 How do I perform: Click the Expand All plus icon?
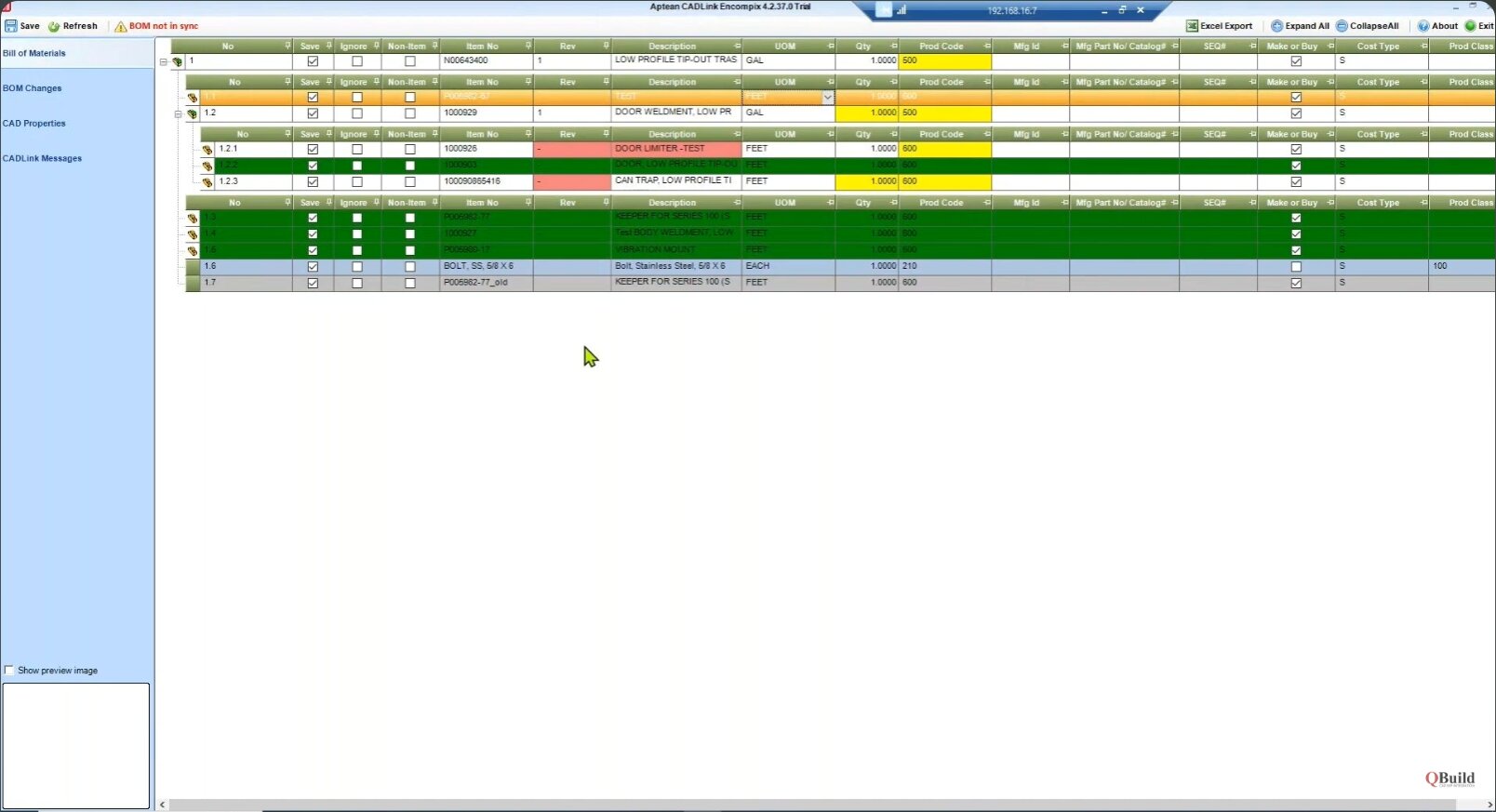(1277, 26)
